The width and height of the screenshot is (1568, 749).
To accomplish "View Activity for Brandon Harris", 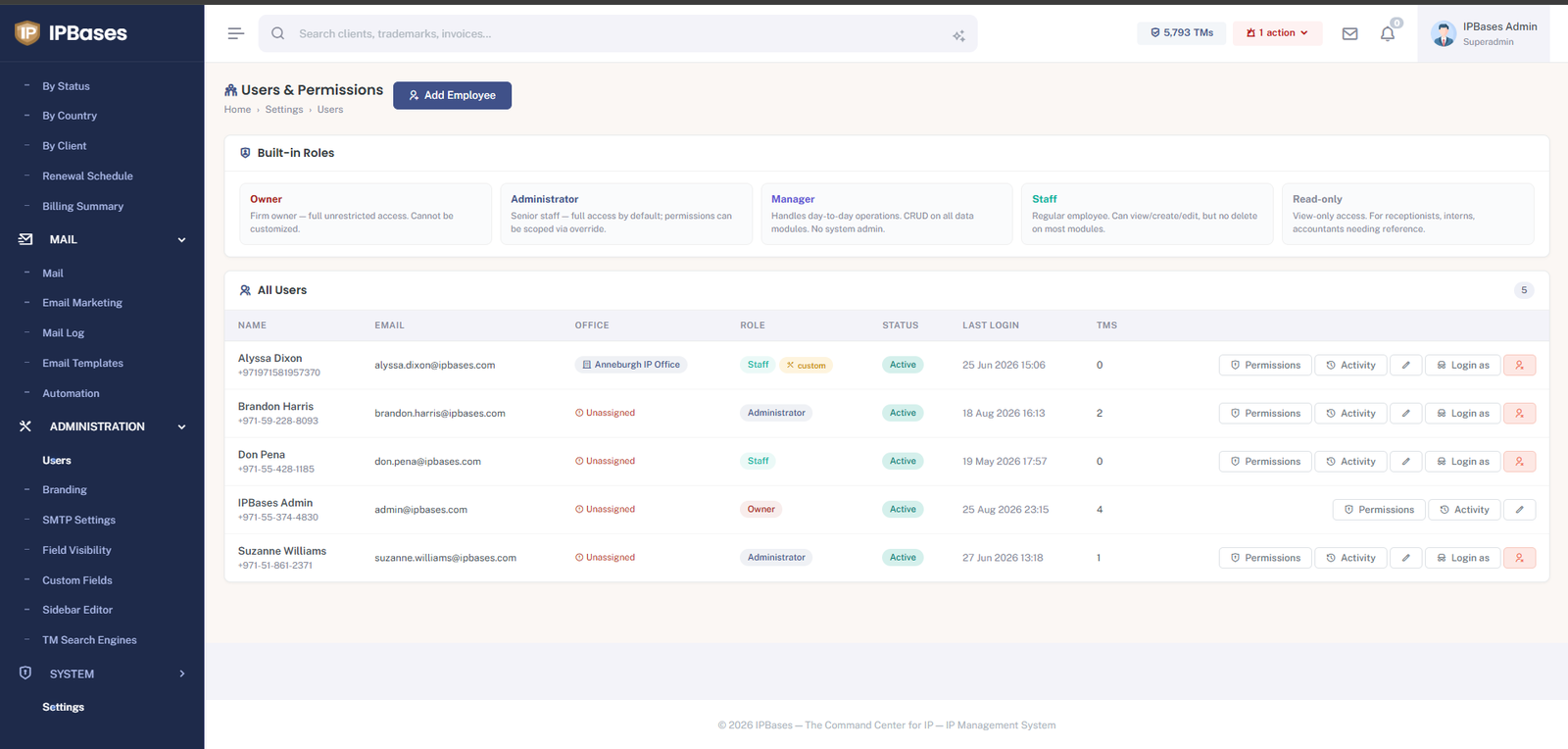I will 1350,413.
